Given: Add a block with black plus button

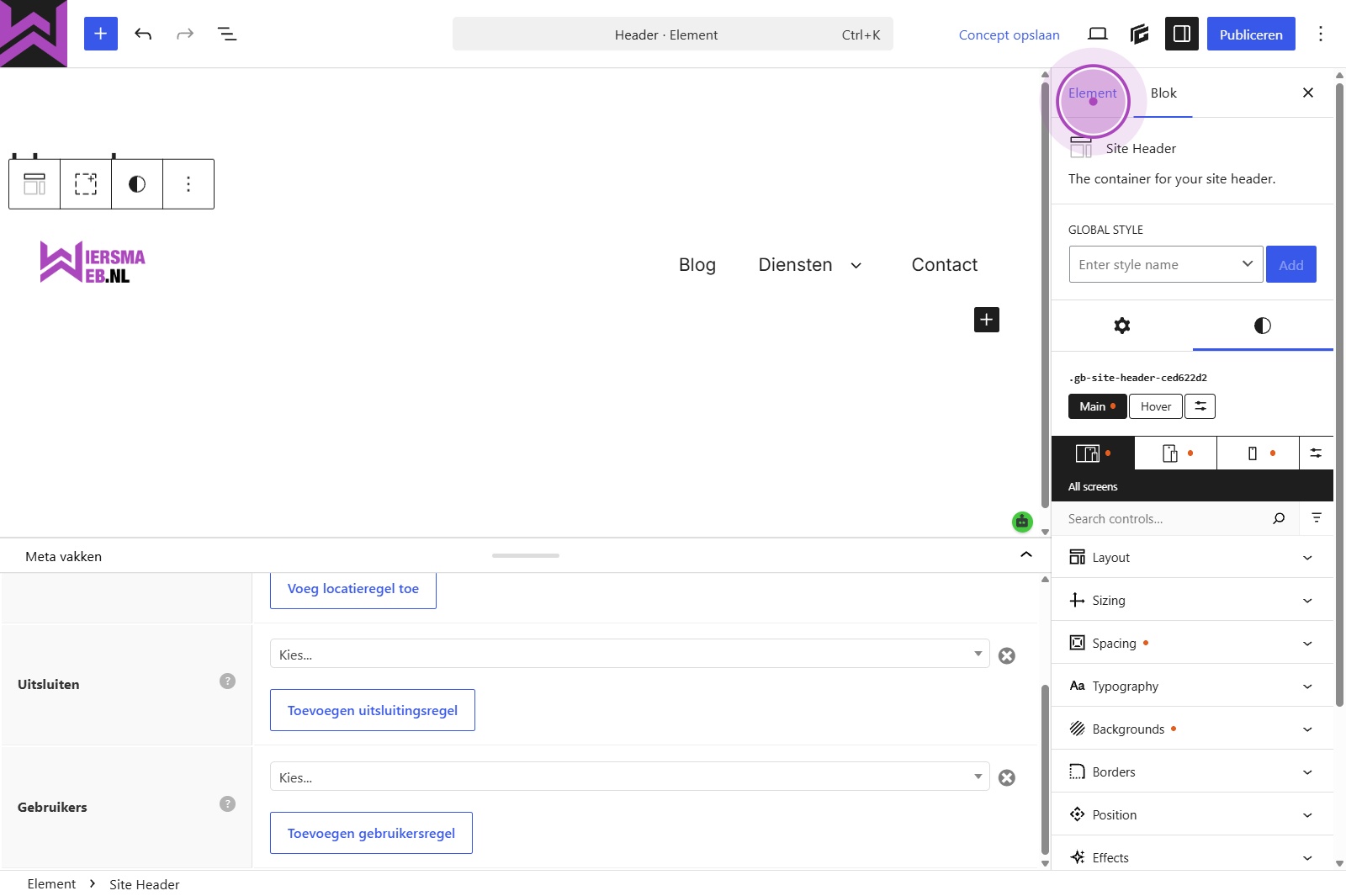Looking at the screenshot, I should click(x=987, y=320).
